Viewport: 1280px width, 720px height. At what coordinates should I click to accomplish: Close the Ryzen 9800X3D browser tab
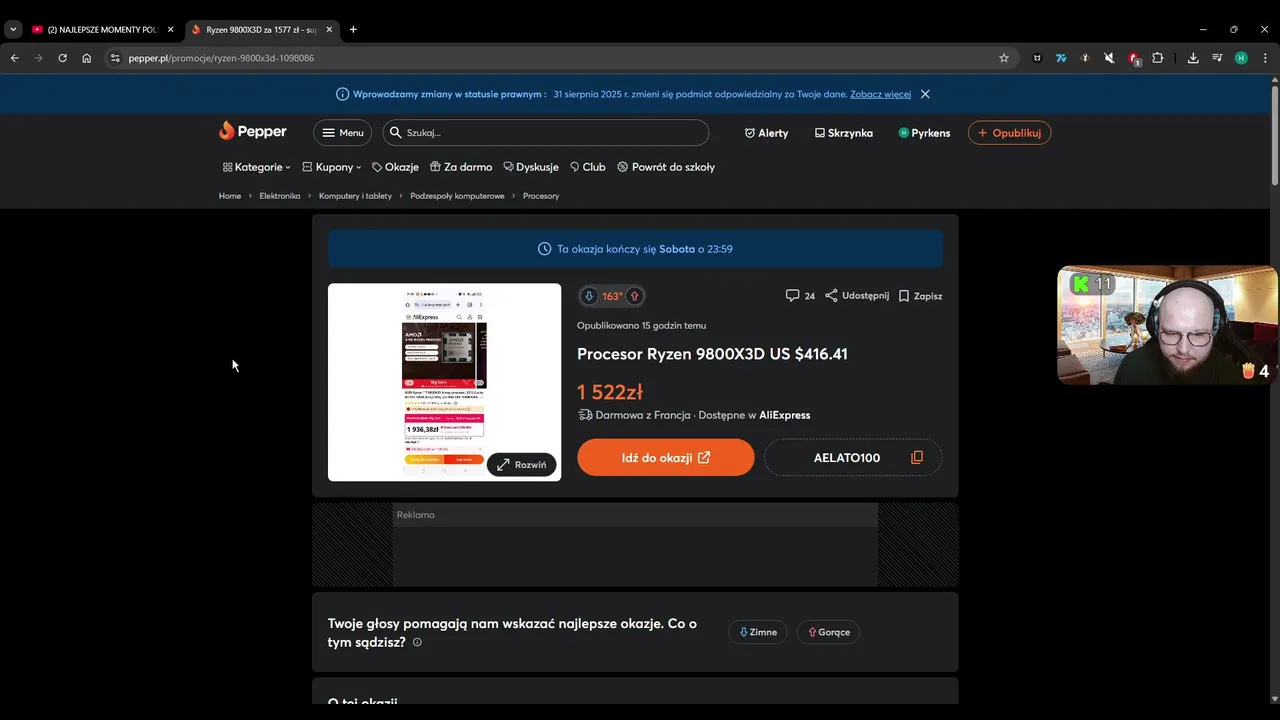(x=329, y=30)
